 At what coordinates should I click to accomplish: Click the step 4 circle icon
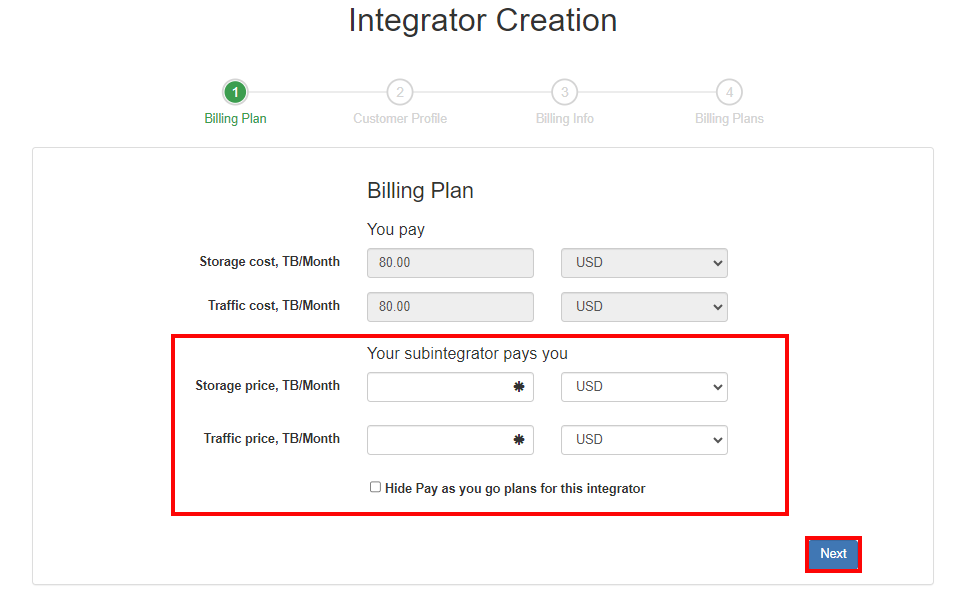[x=729, y=92]
